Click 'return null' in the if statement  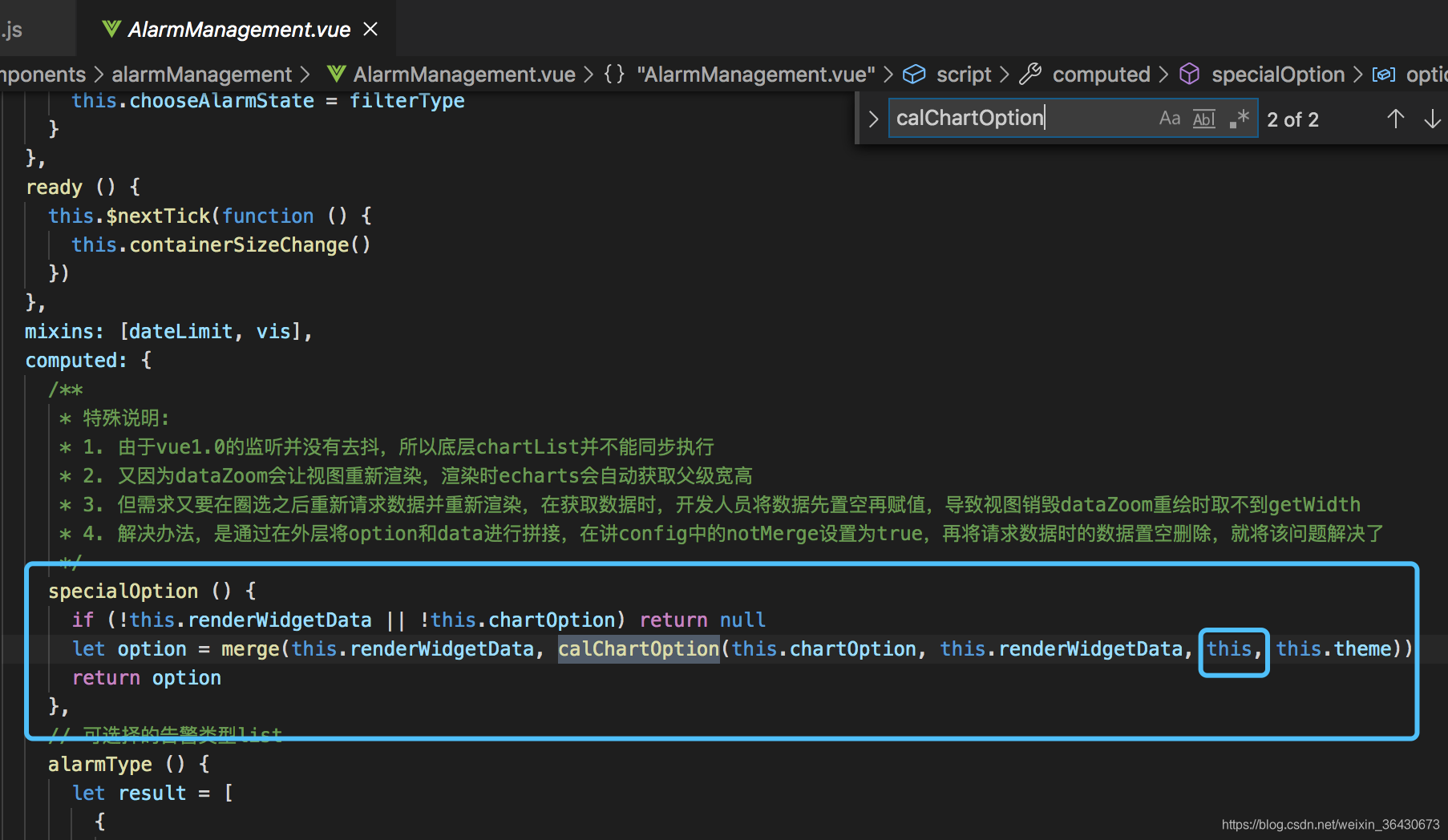click(702, 620)
